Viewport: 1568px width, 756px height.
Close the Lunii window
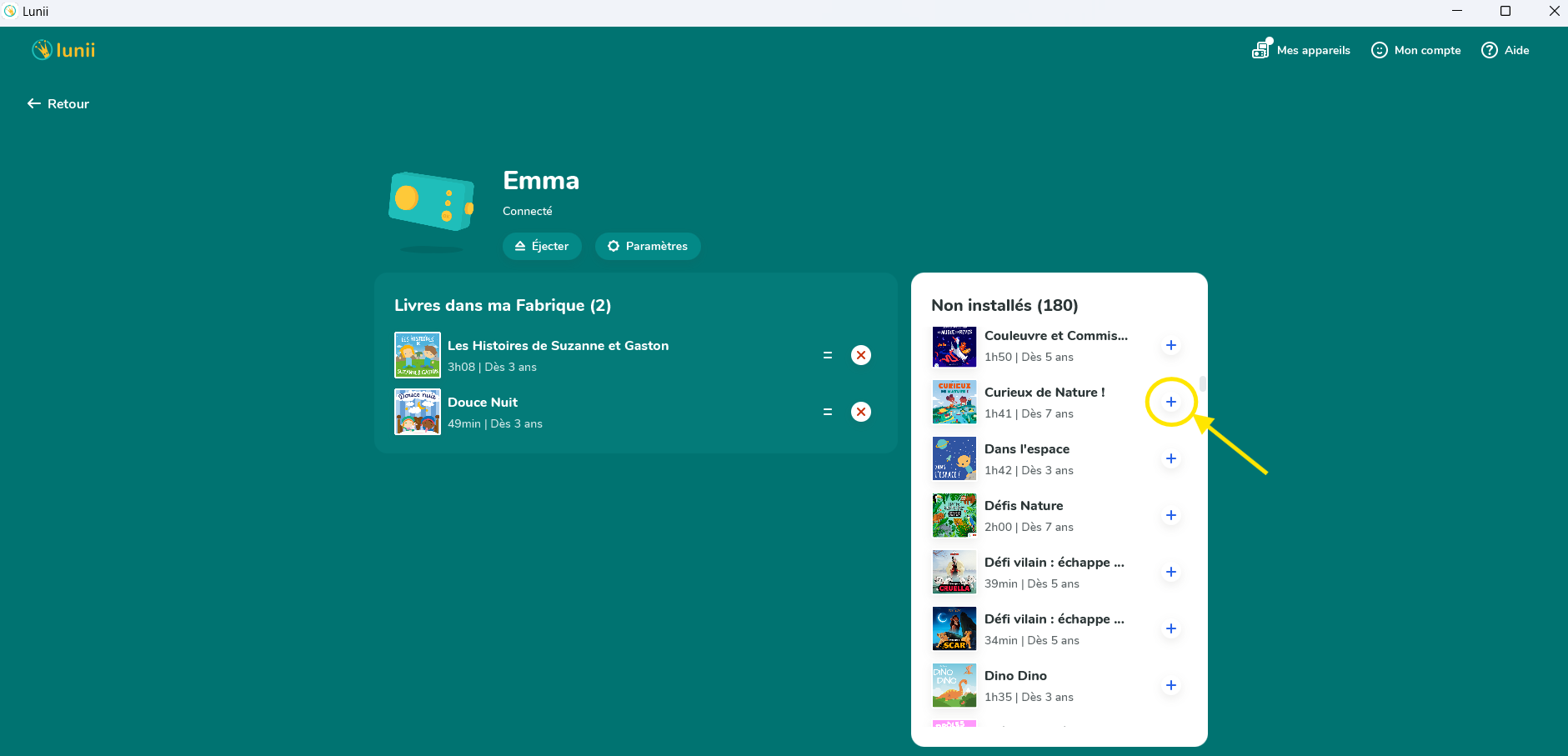point(1554,11)
